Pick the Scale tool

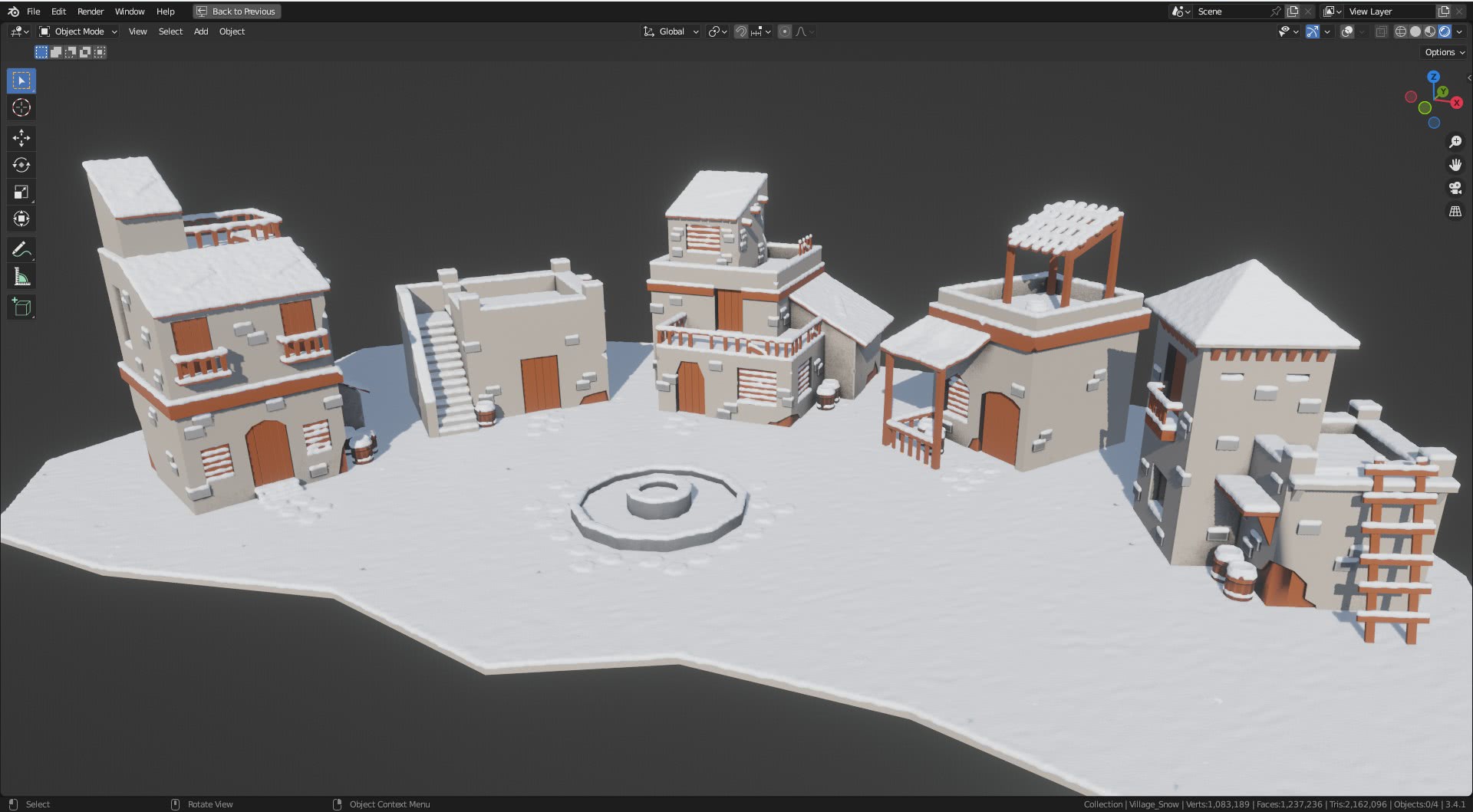point(21,192)
